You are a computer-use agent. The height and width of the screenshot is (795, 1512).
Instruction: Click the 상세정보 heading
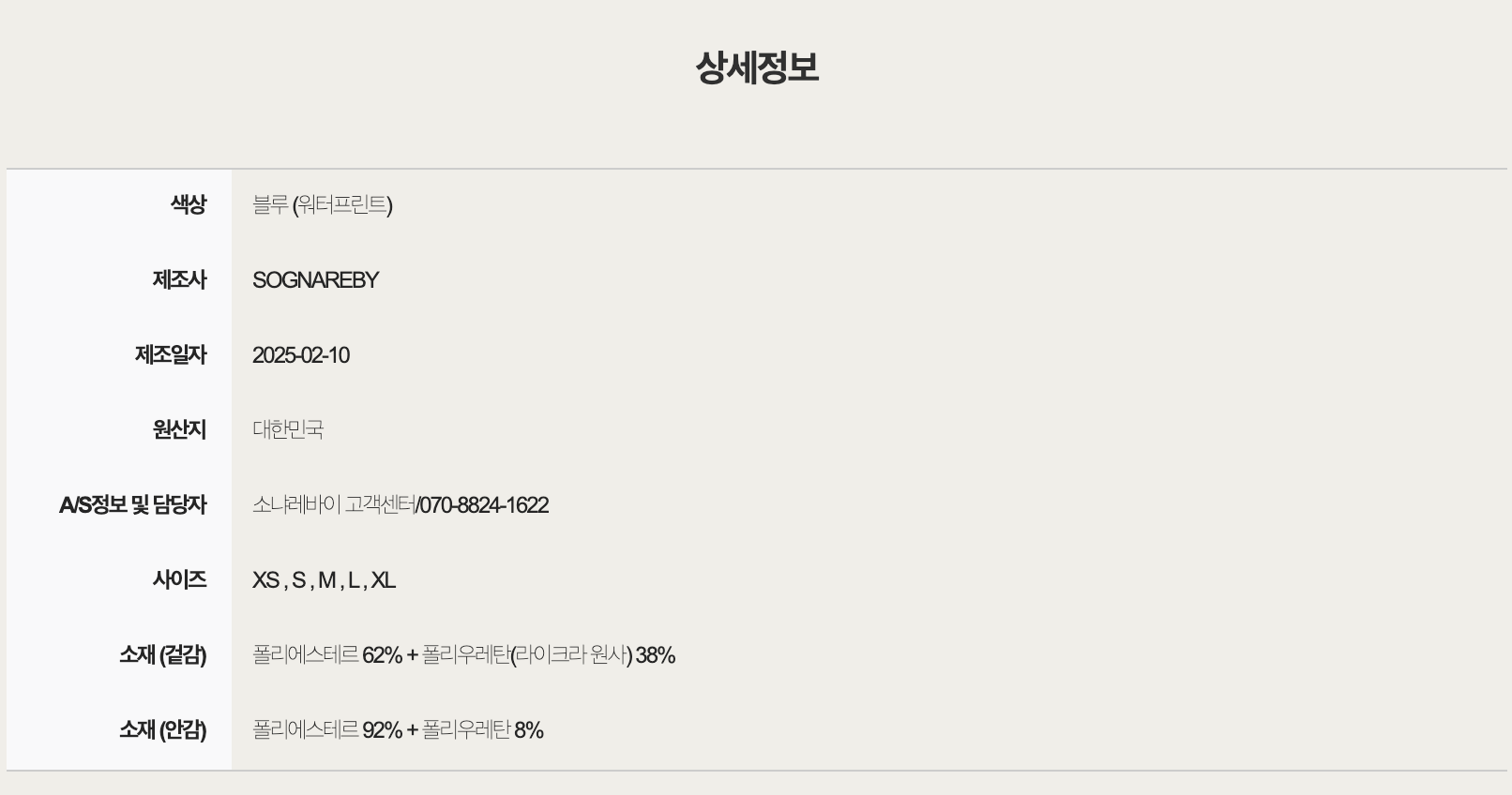coord(757,67)
